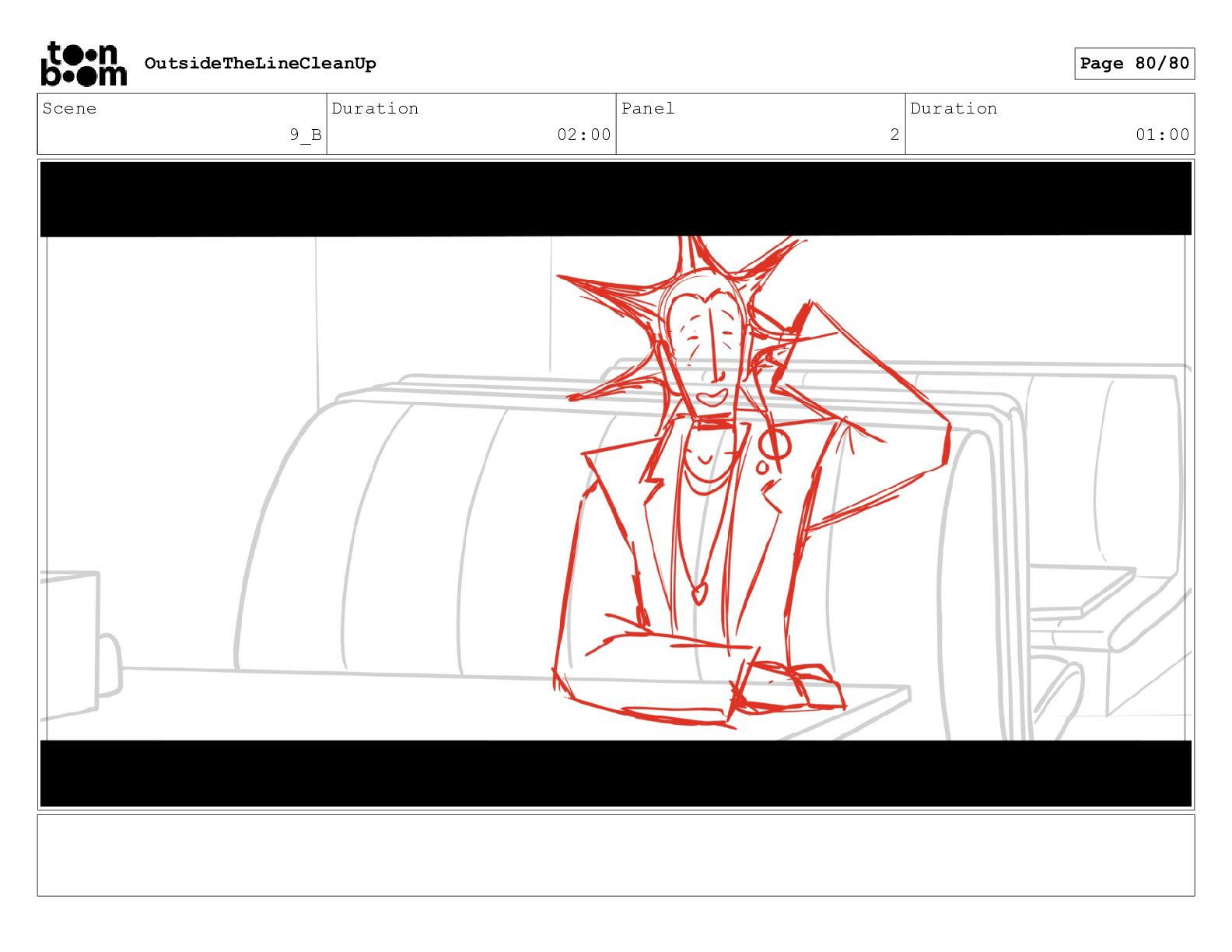Click the storyboard panel drawing thumbnail
This screenshot has width=1232, height=952.
pyautogui.click(x=616, y=485)
